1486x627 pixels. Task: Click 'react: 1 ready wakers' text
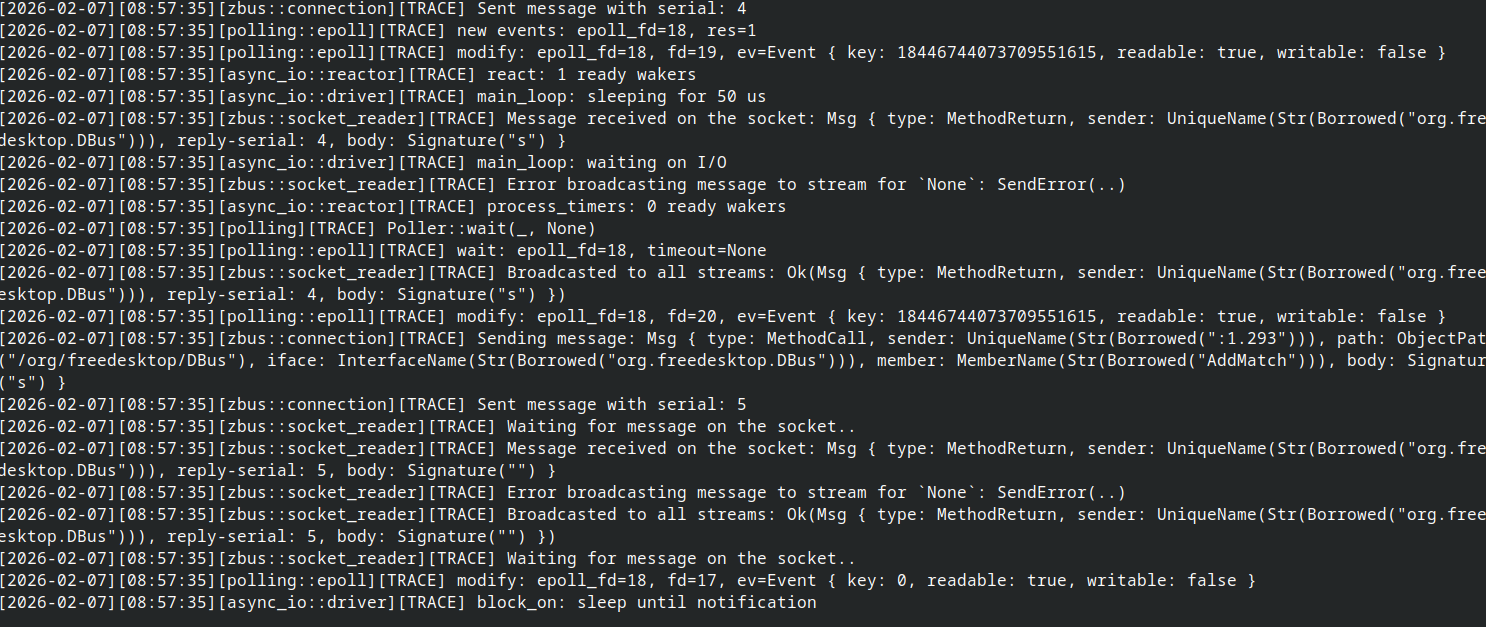(591, 74)
